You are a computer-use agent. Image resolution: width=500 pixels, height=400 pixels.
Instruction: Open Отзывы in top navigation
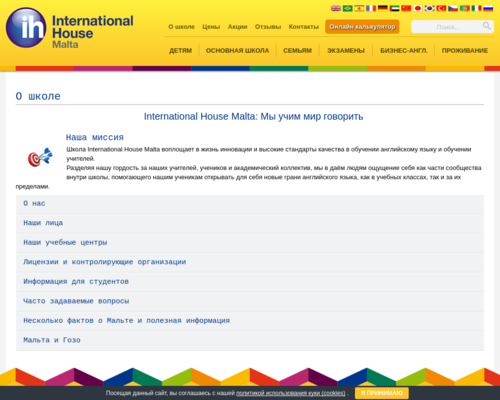268,27
